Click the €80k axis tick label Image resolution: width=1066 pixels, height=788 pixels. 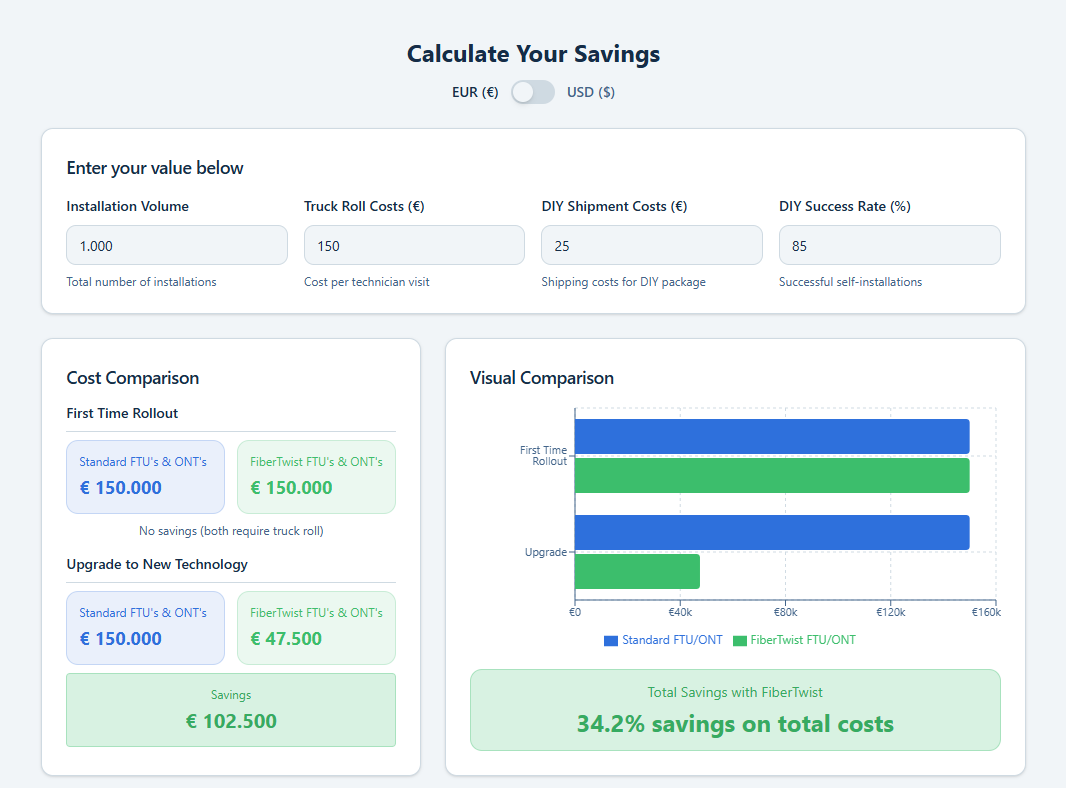click(x=785, y=612)
